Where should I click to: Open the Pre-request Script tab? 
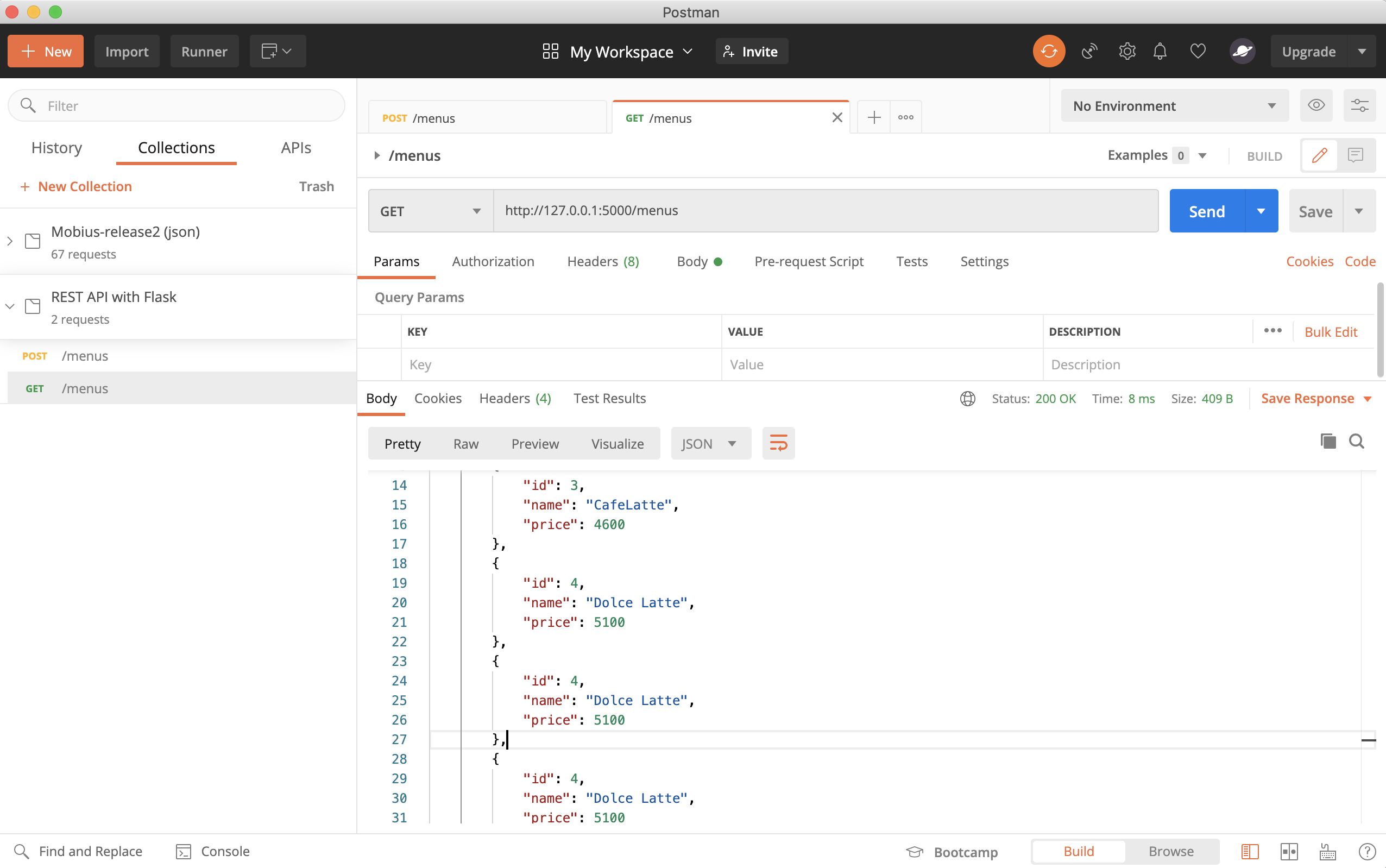coord(808,261)
